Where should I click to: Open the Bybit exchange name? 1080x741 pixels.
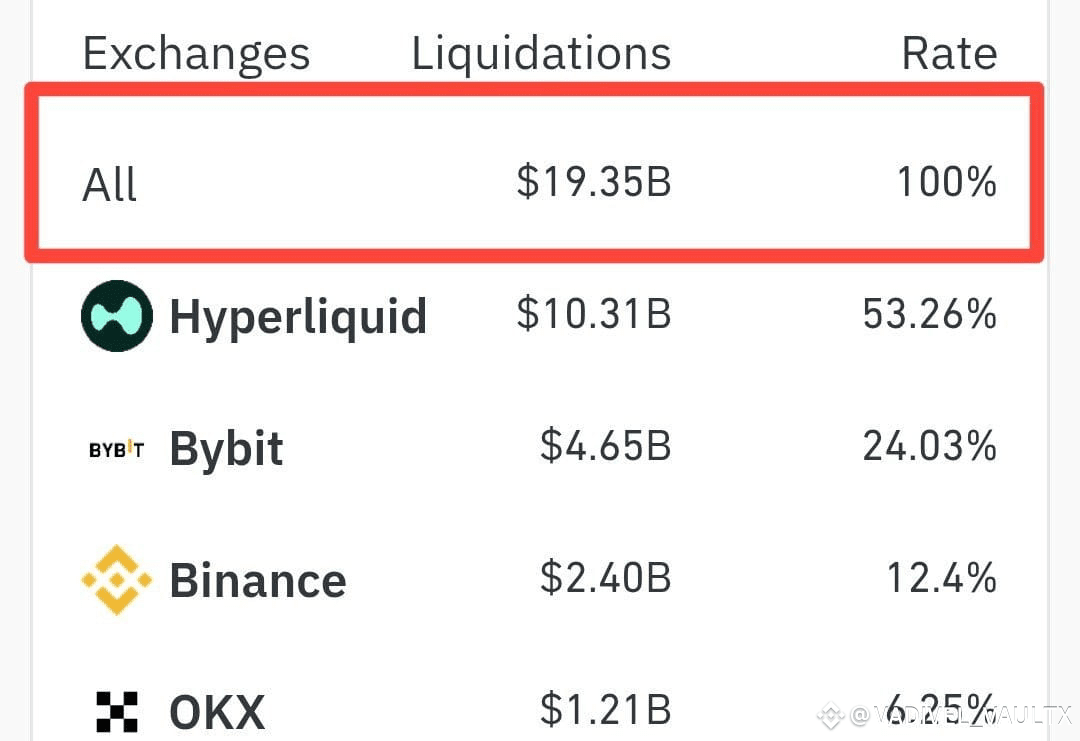pos(226,448)
